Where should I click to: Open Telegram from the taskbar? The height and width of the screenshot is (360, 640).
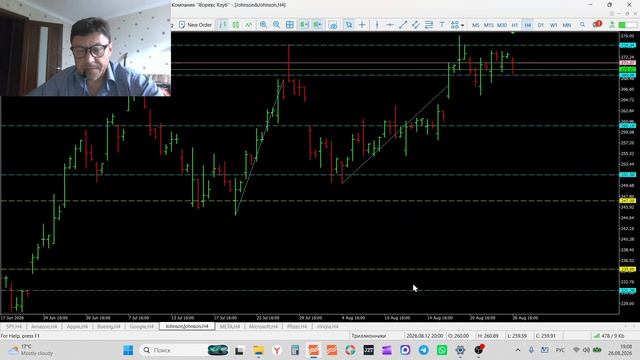point(424,350)
